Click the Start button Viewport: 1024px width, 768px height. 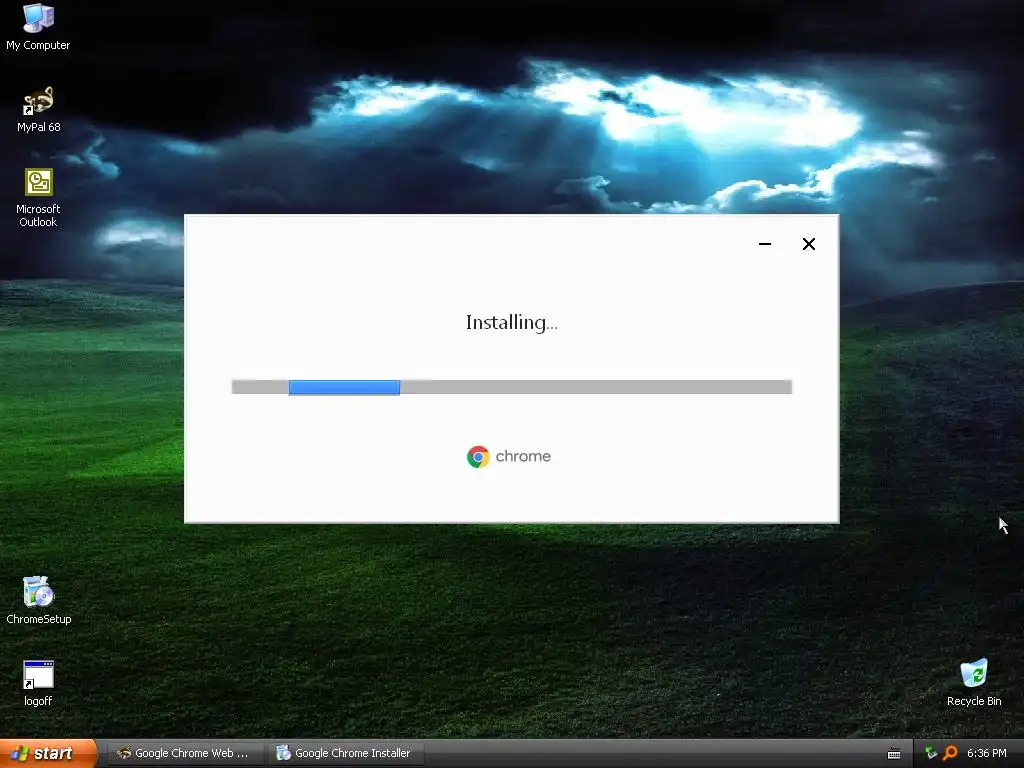pyautogui.click(x=48, y=753)
